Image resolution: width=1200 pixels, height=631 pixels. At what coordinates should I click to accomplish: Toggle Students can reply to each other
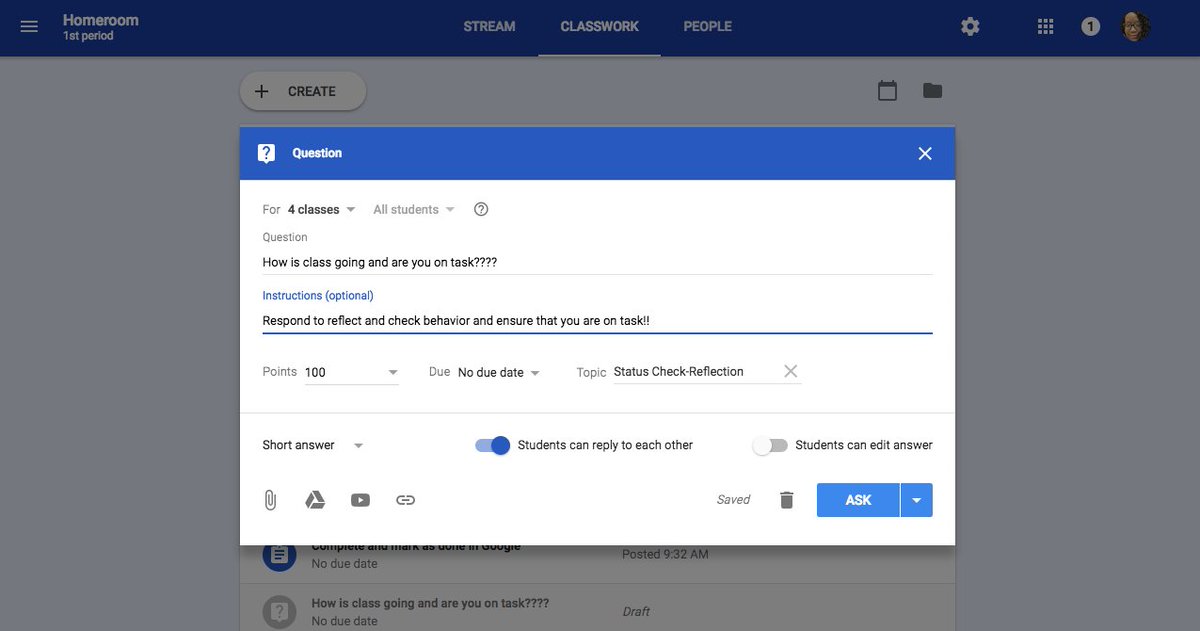[492, 445]
